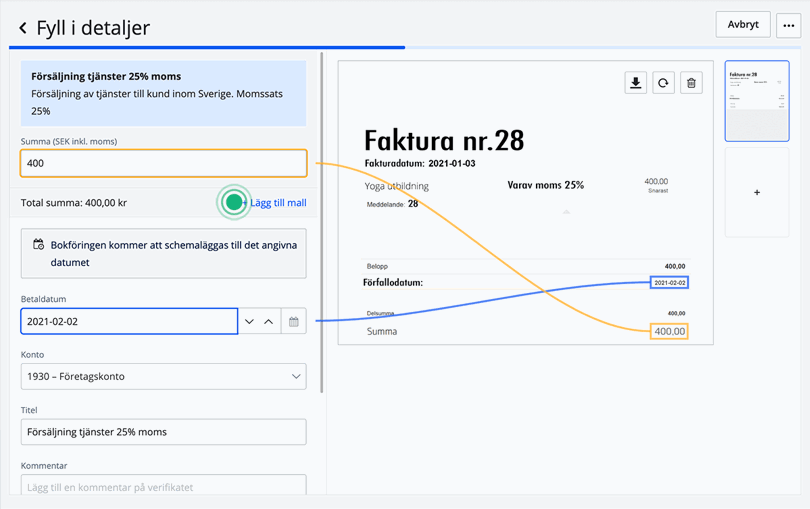Open the three-dots more options menu
810x509 pixels.
click(x=789, y=26)
